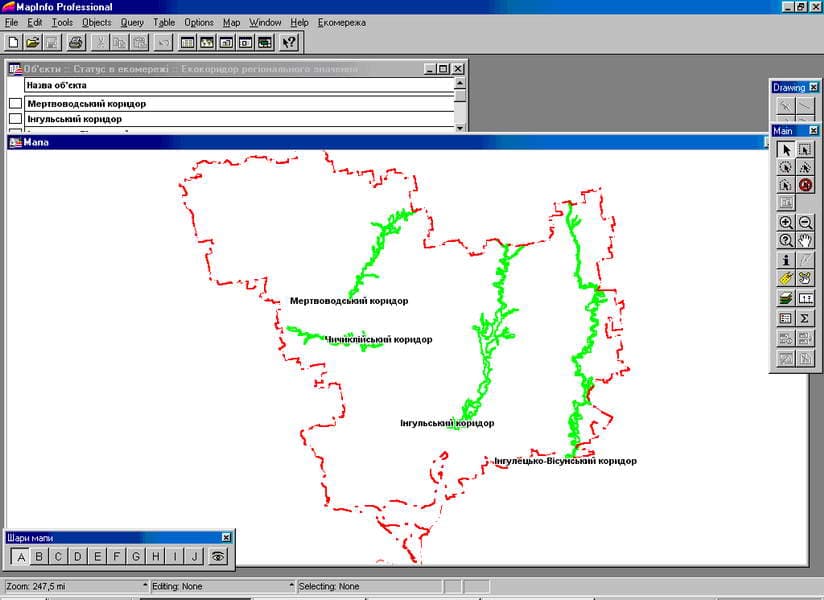The image size is (824, 600).
Task: Pick the Info tool in Main palette
Action: click(x=786, y=260)
